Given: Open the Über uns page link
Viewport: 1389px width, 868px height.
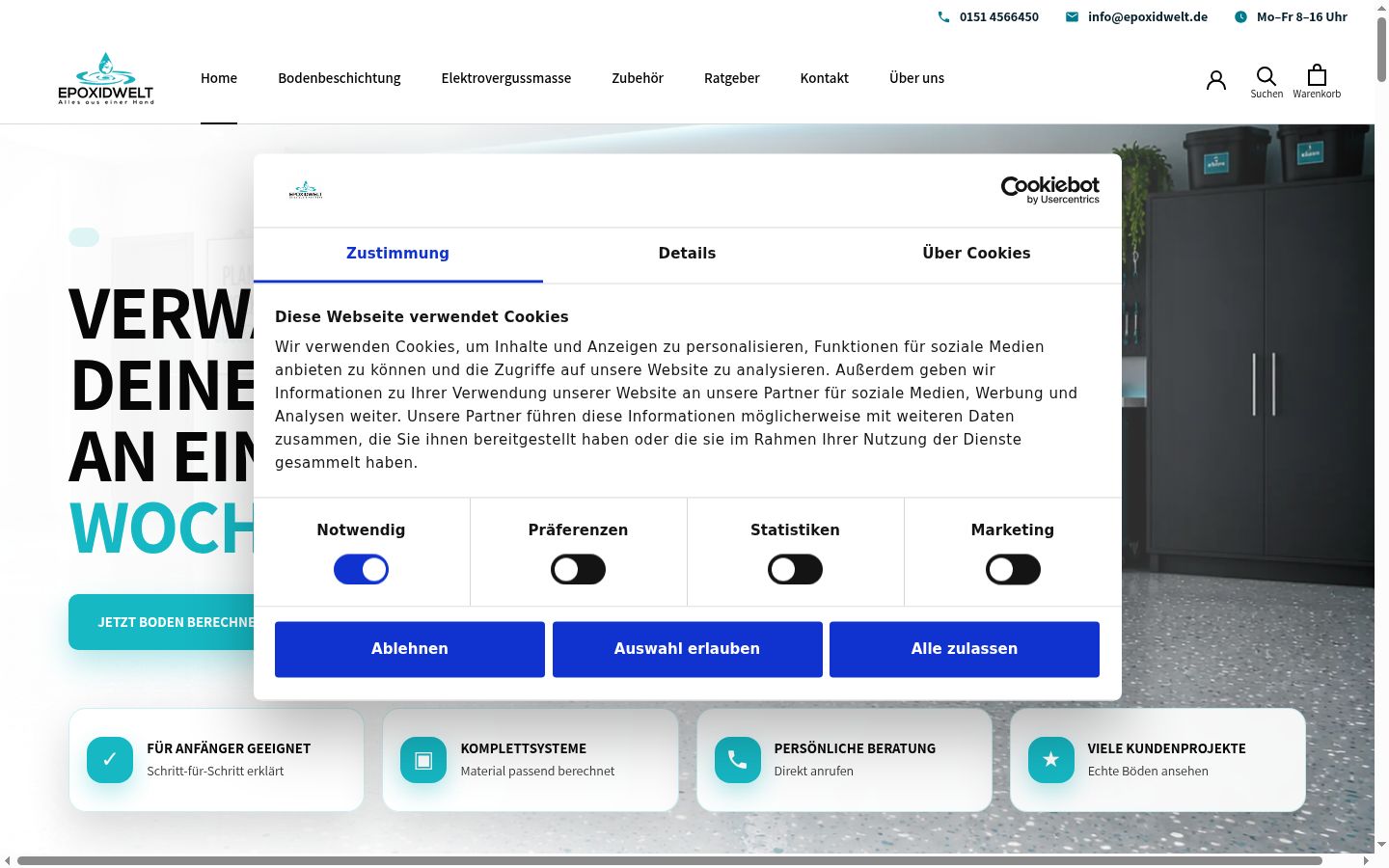Looking at the screenshot, I should tap(917, 78).
